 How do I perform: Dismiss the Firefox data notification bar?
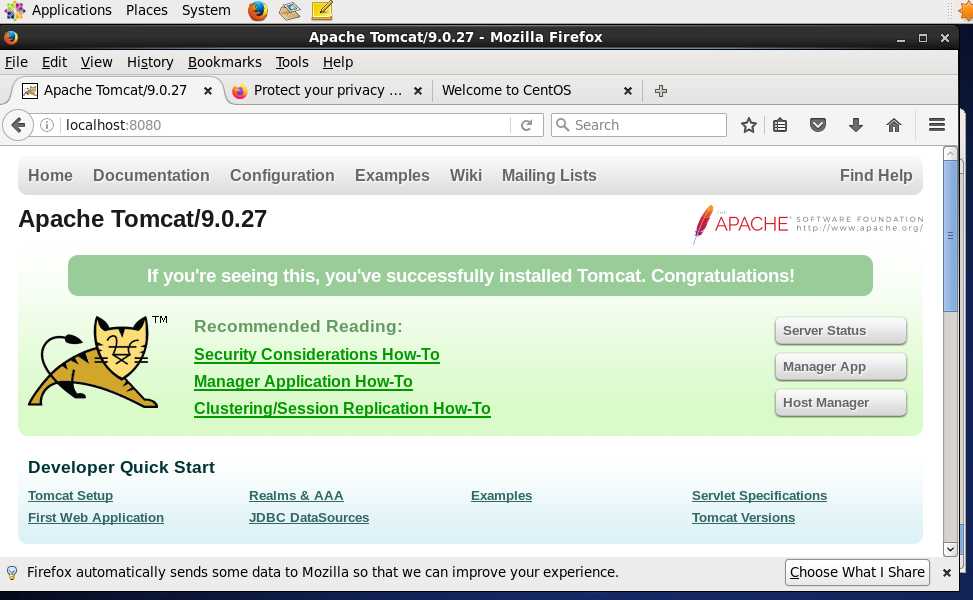click(947, 573)
